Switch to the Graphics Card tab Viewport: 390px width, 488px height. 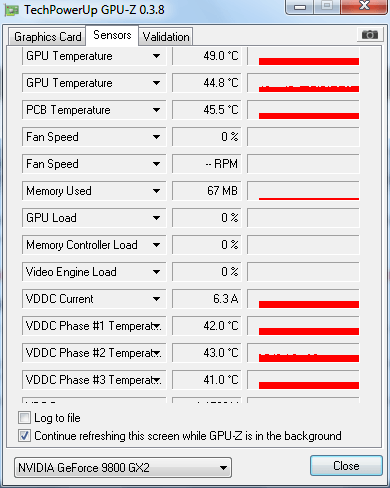(47, 37)
